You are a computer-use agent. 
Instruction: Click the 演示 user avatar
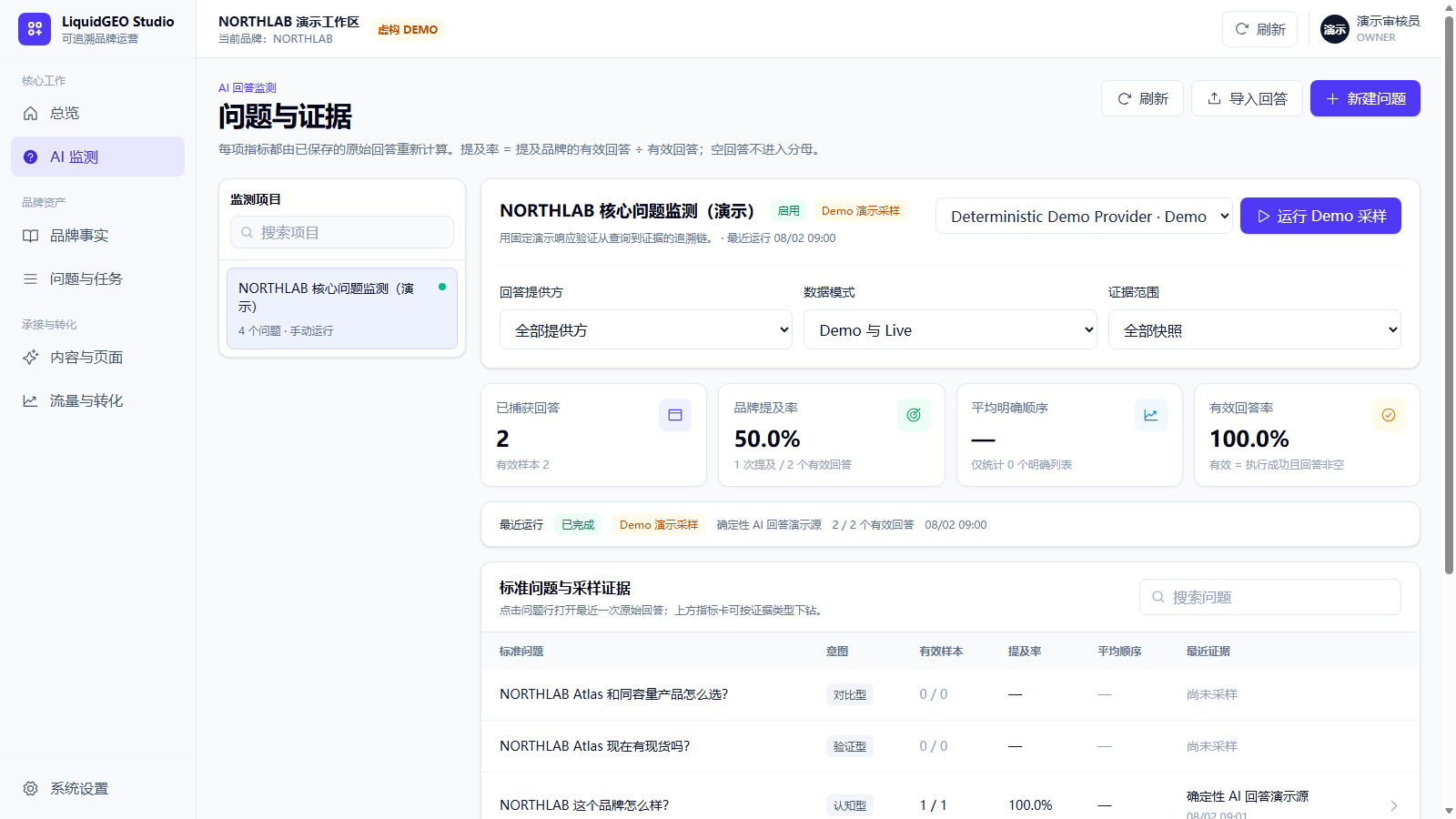[x=1335, y=29]
